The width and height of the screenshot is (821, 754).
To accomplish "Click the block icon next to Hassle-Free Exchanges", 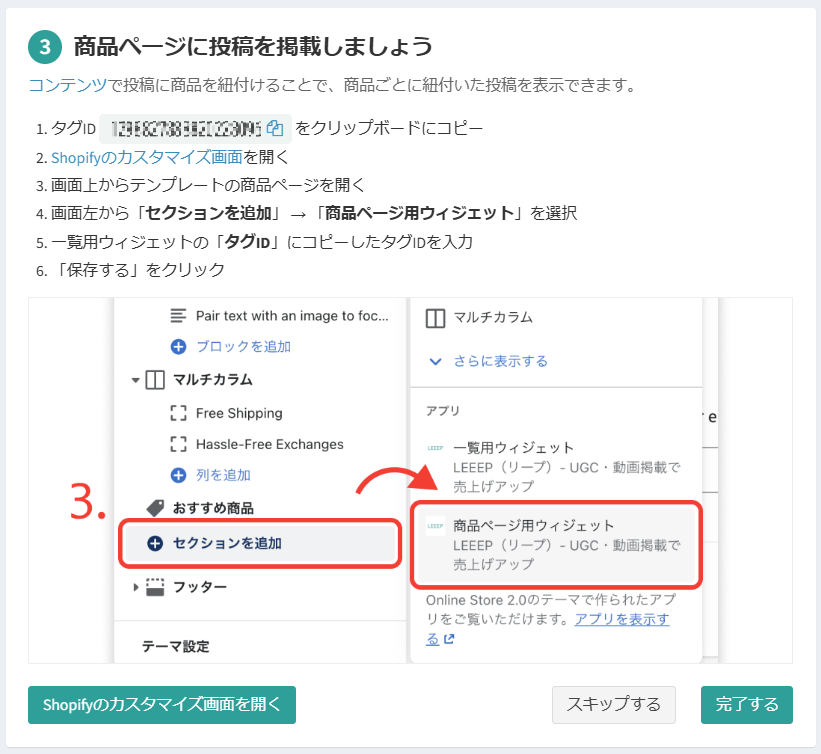I will (179, 445).
